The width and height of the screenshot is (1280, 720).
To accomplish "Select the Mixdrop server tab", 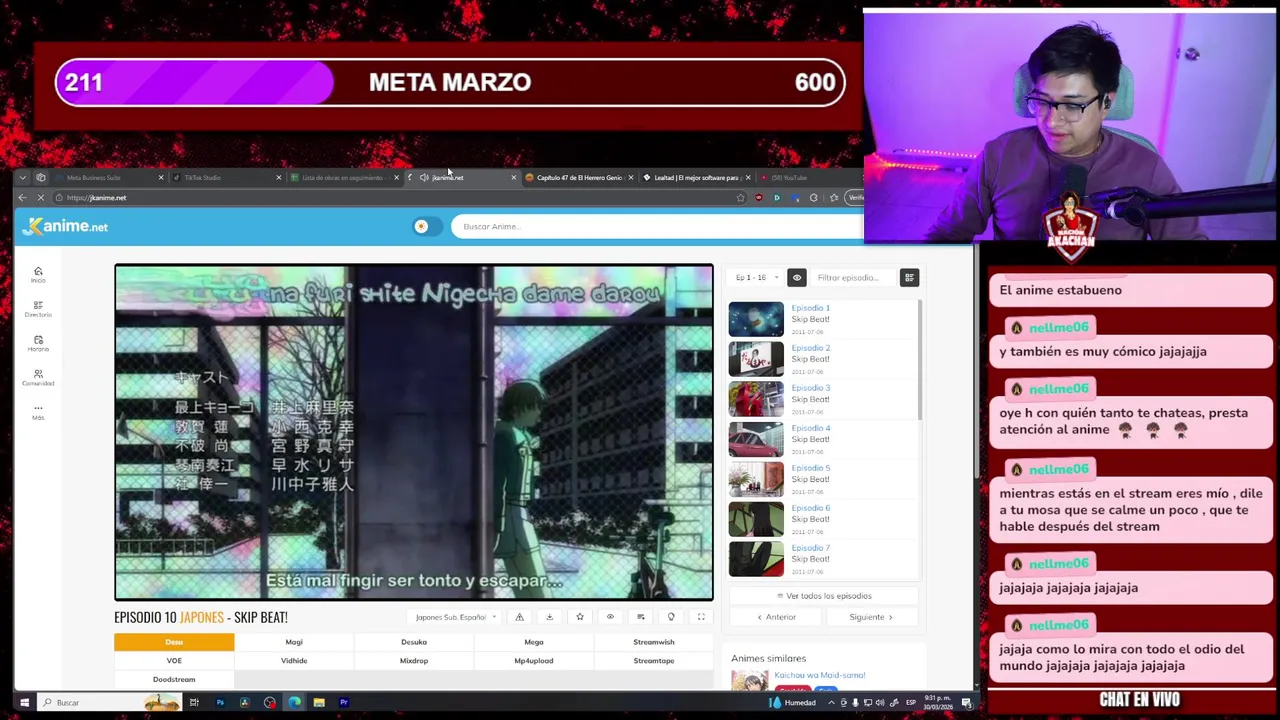I will (414, 660).
